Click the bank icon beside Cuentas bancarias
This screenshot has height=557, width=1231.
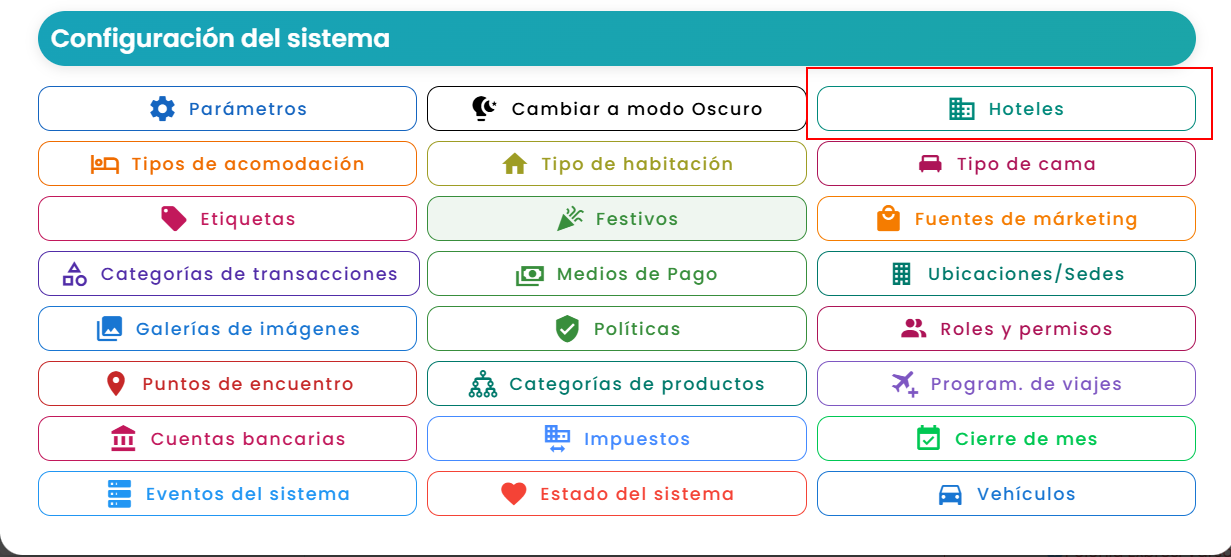pyautogui.click(x=123, y=439)
